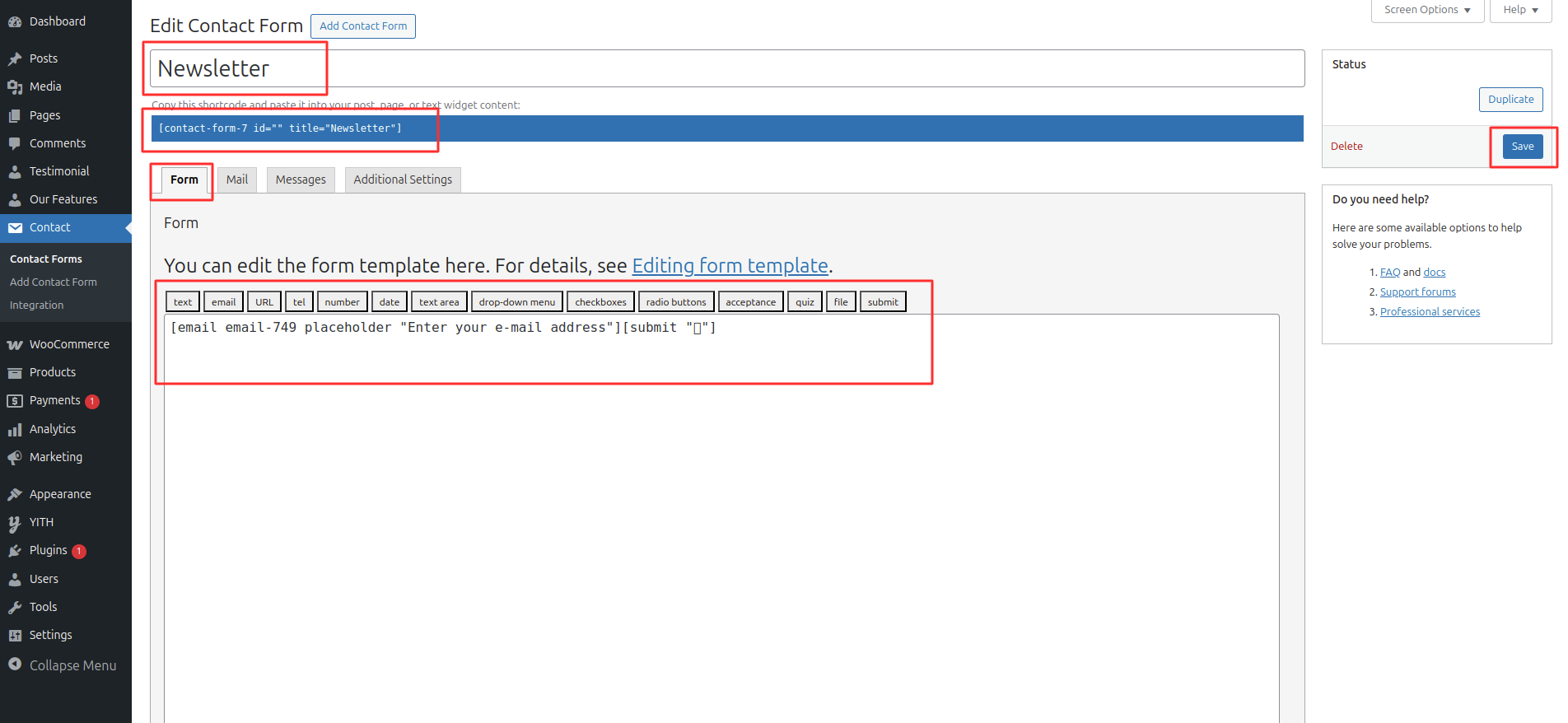Open the Appearance menu

pyautogui.click(x=66, y=494)
